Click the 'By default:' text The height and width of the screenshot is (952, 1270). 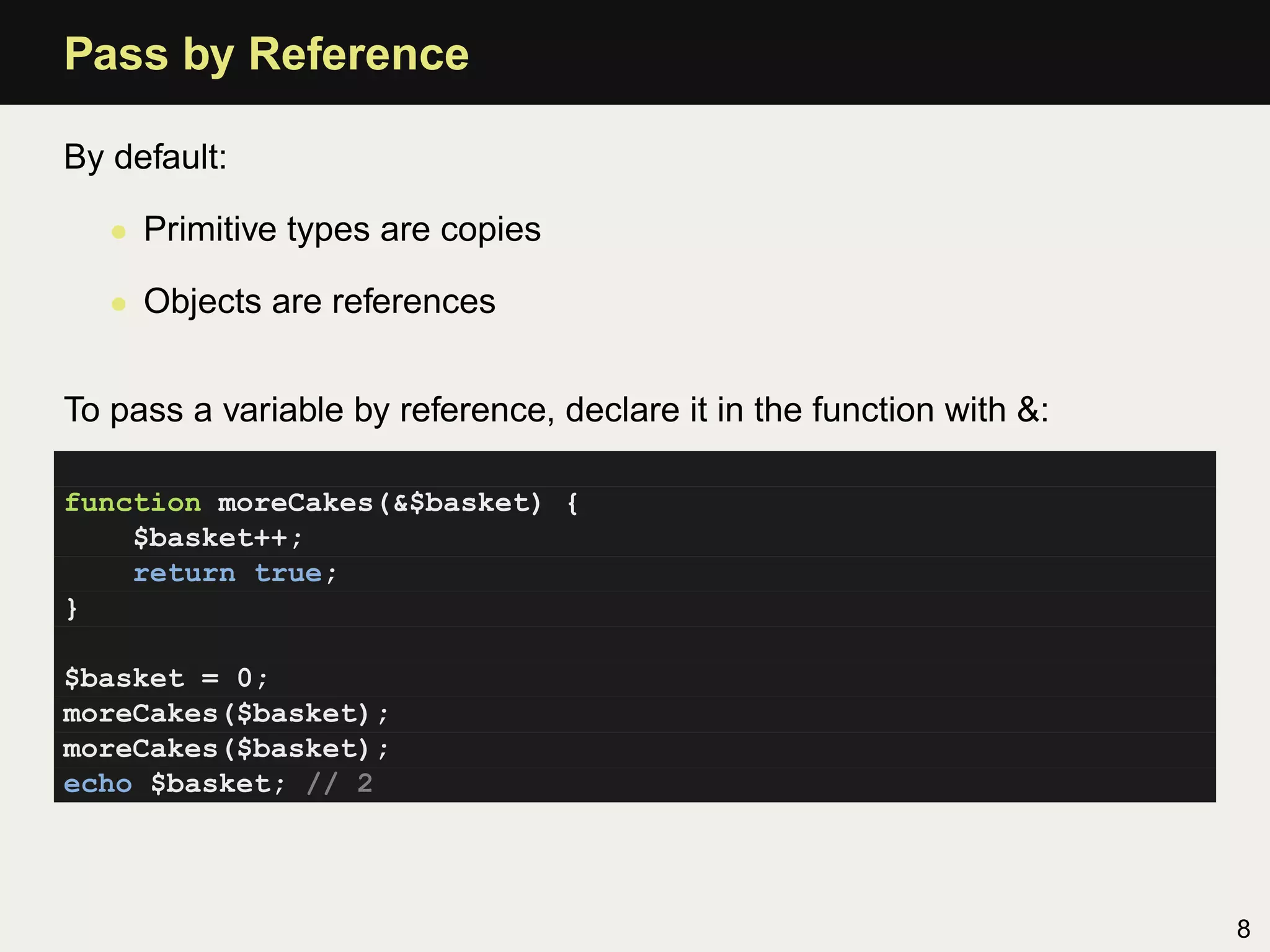pos(146,157)
